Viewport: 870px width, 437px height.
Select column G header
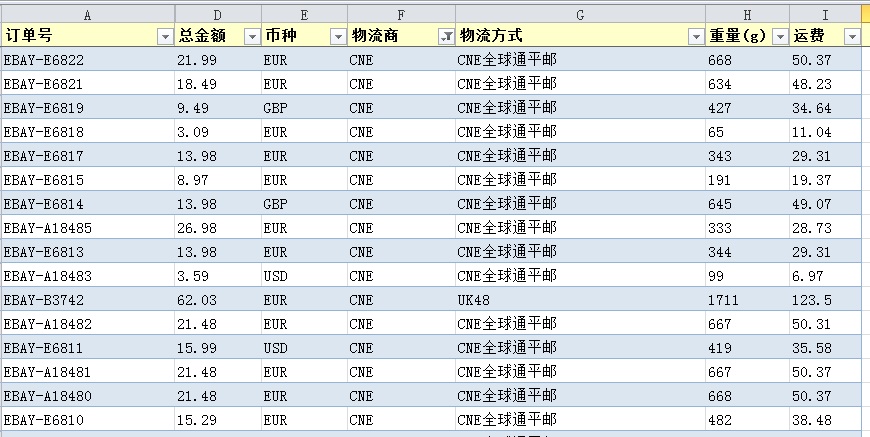click(580, 14)
